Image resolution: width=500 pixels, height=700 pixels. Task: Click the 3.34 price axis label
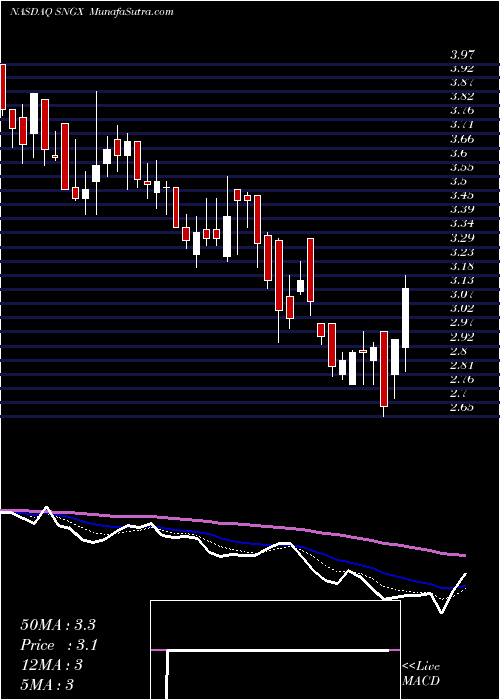point(462,224)
